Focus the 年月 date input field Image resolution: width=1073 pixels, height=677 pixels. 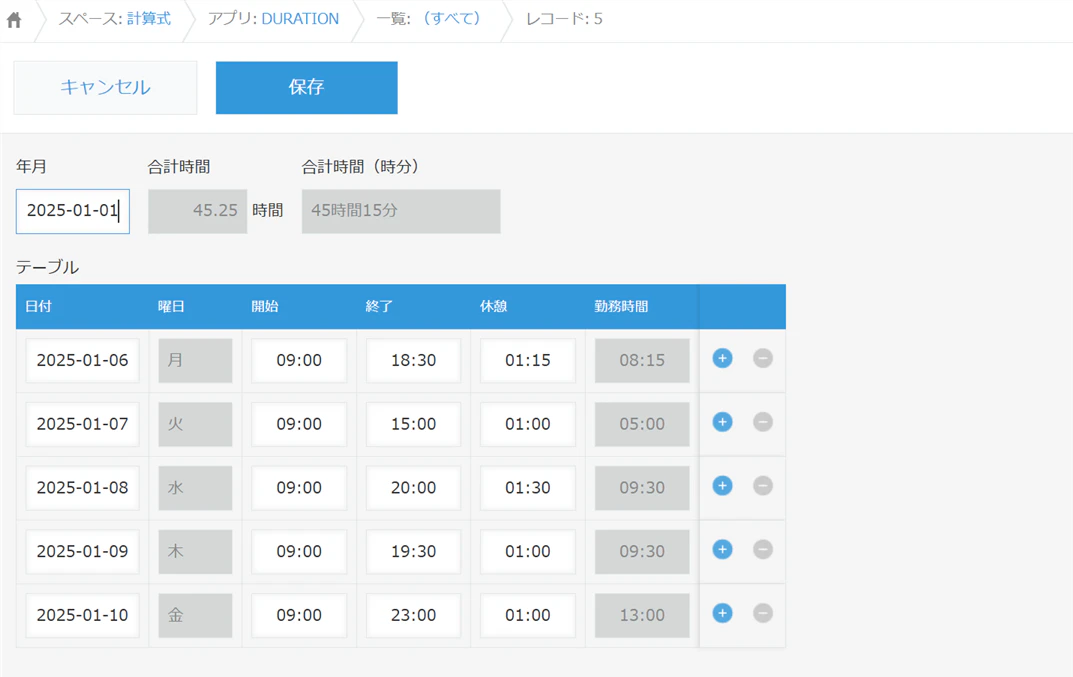click(73, 211)
